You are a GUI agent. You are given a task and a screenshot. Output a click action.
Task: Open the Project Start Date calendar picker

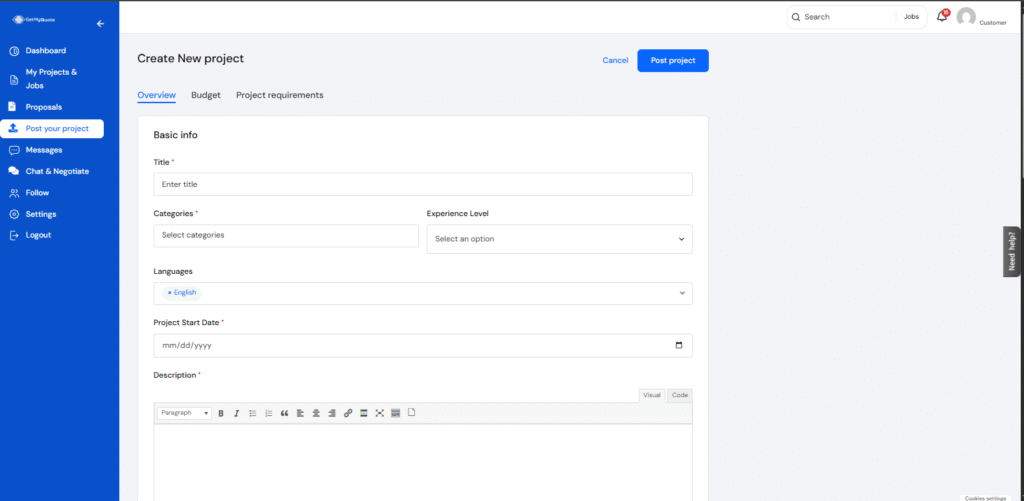[679, 346]
